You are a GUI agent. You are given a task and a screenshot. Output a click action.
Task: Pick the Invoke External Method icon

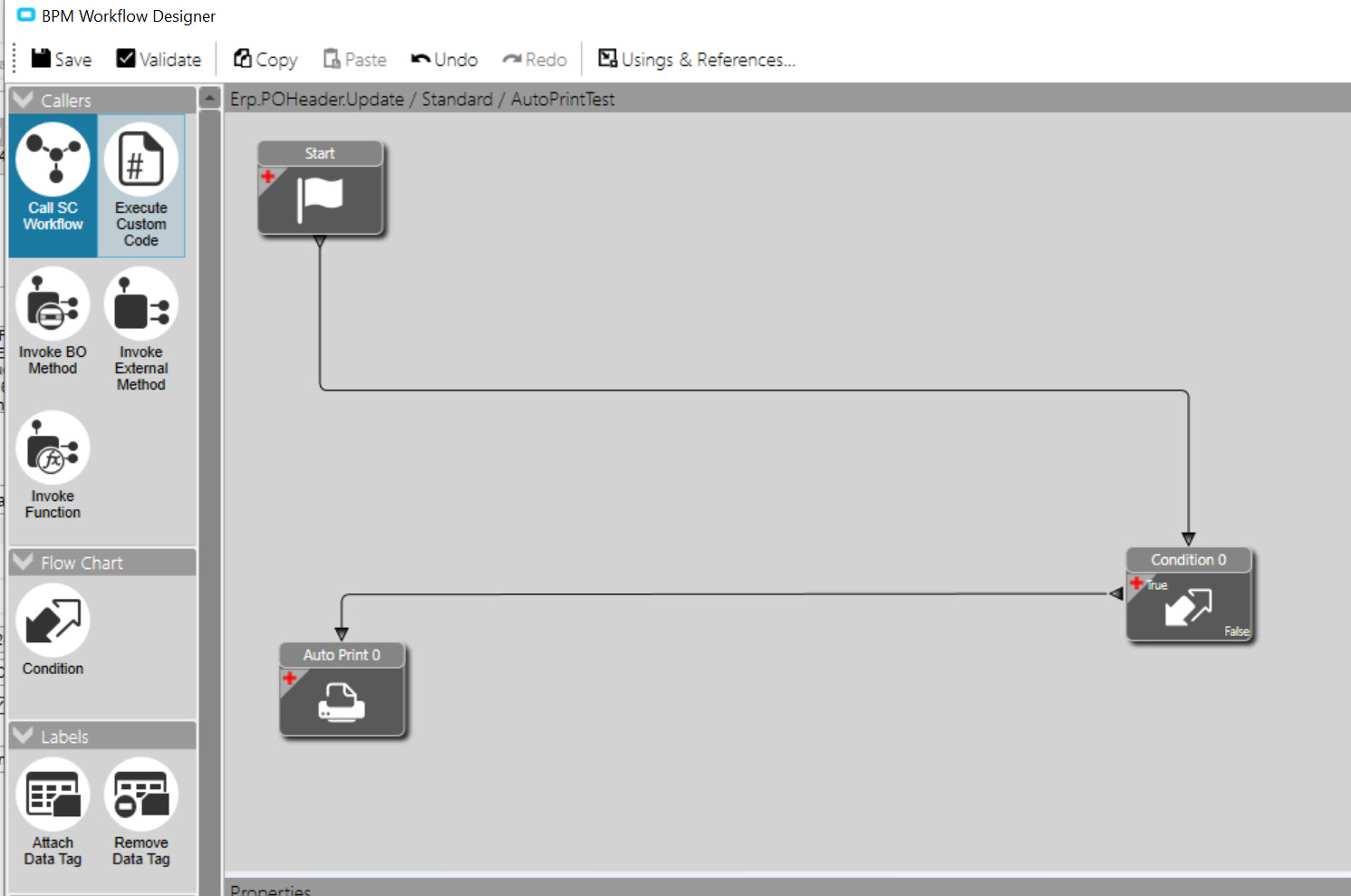[x=141, y=304]
